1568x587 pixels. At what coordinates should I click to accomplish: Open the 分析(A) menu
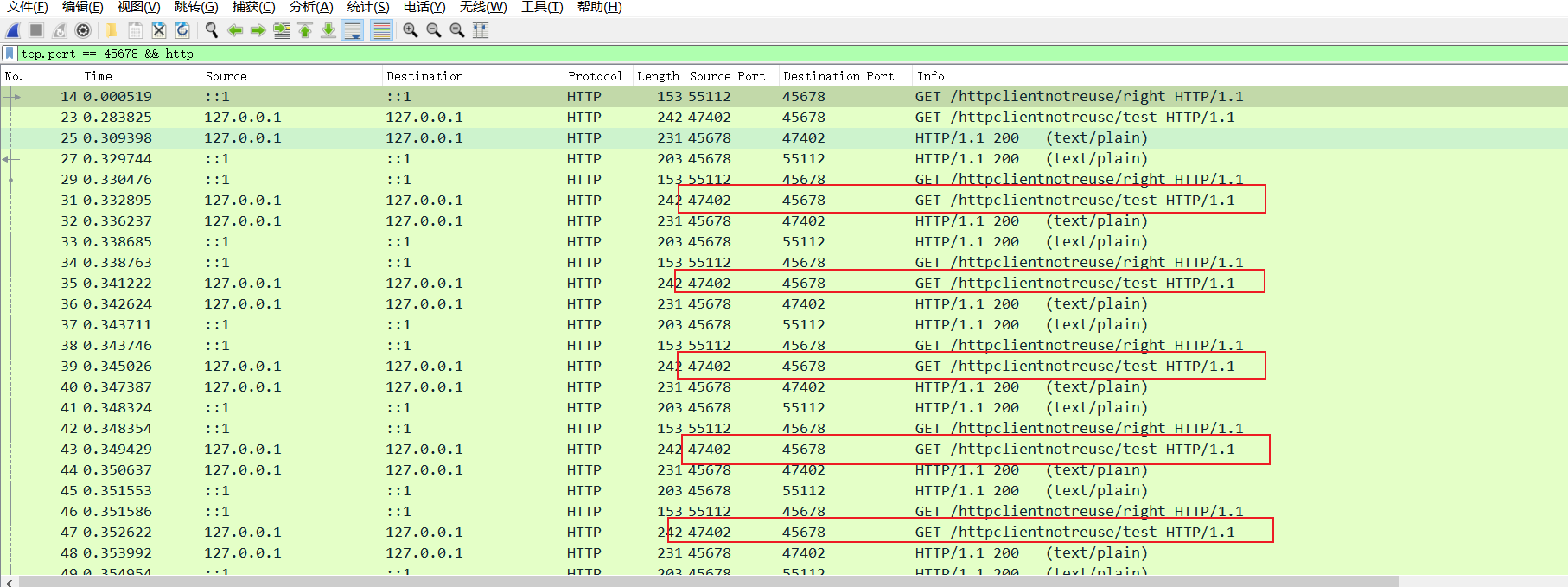[x=310, y=7]
